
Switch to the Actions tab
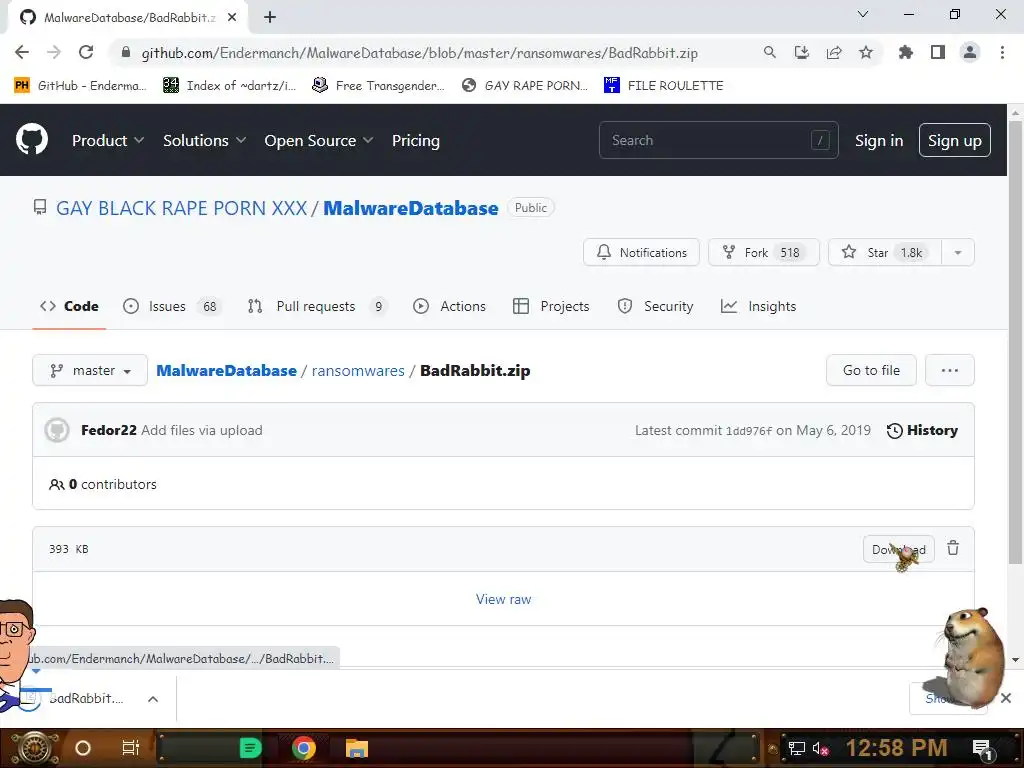tap(449, 306)
